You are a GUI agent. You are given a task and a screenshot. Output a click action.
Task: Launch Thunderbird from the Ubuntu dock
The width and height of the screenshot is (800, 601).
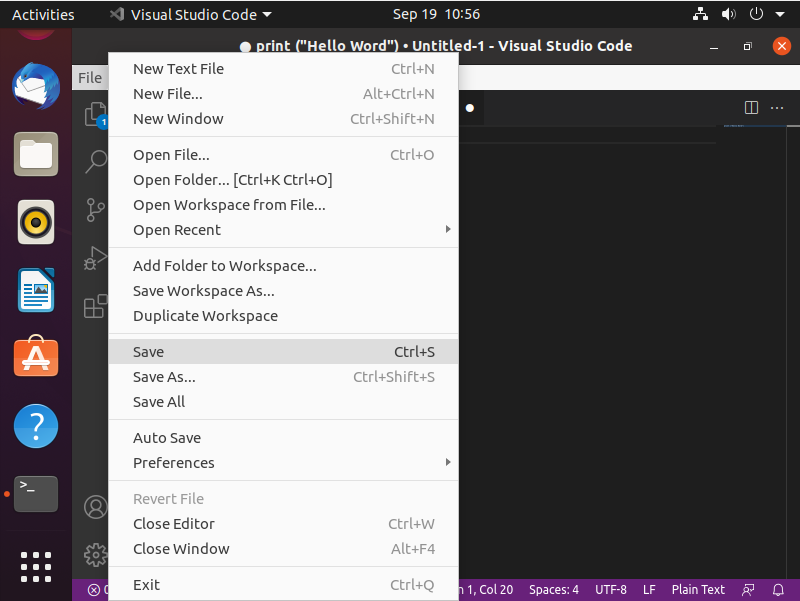coord(36,86)
